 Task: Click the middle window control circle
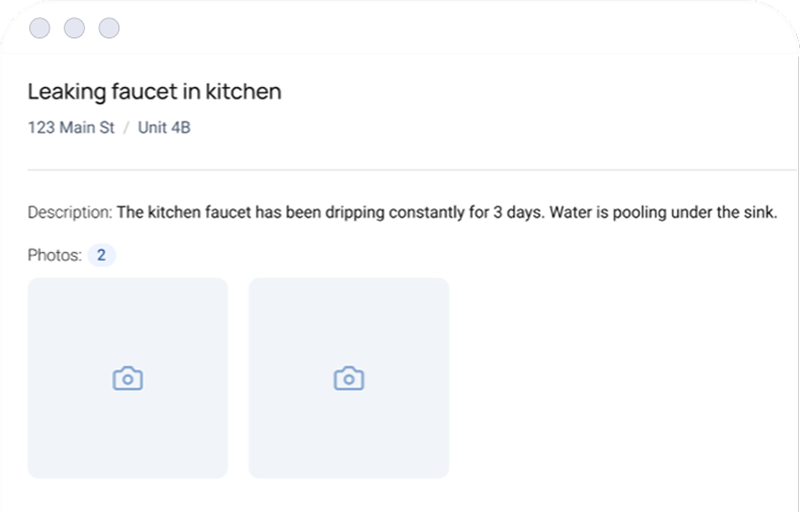75,28
